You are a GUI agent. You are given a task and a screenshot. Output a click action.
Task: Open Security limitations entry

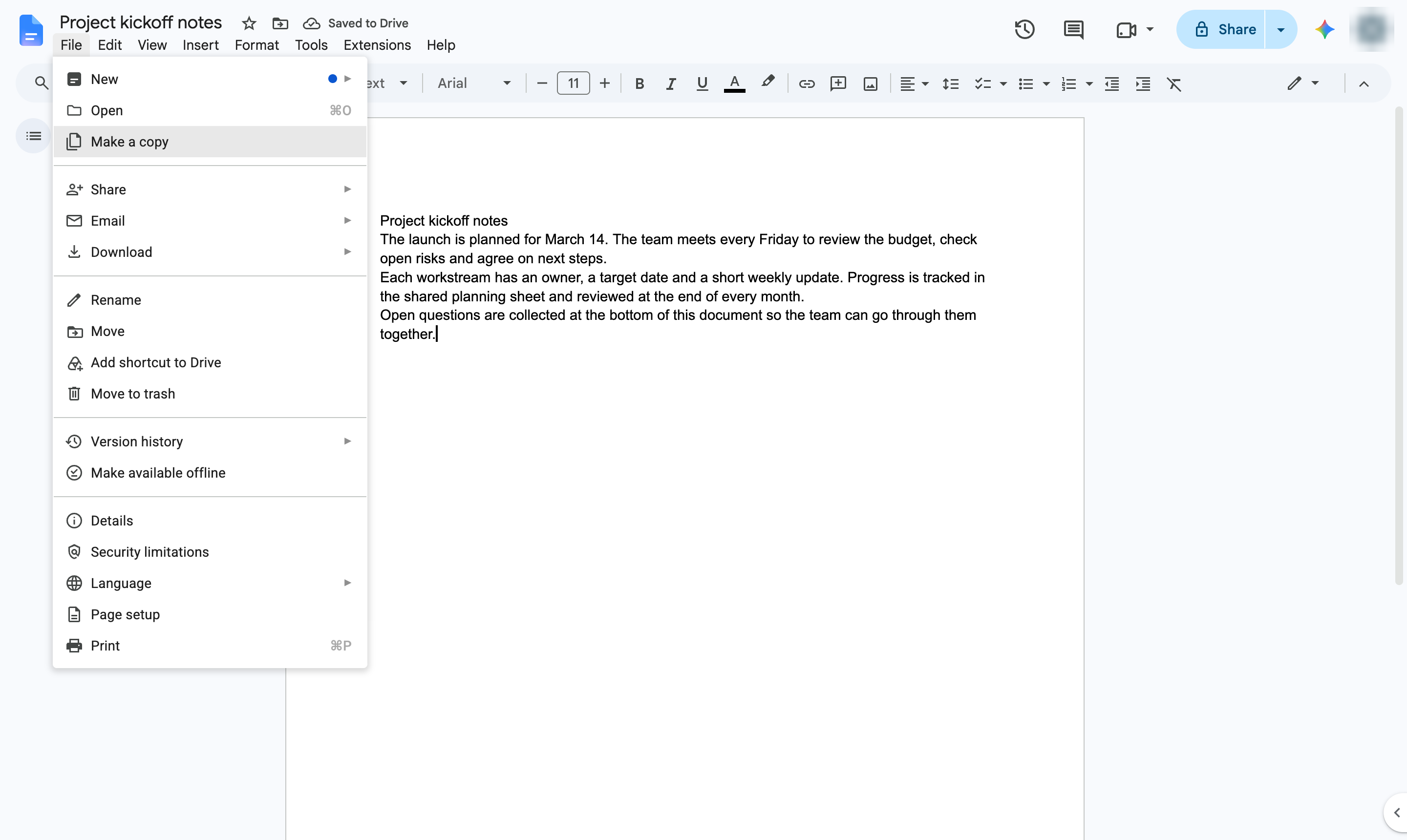pos(210,552)
